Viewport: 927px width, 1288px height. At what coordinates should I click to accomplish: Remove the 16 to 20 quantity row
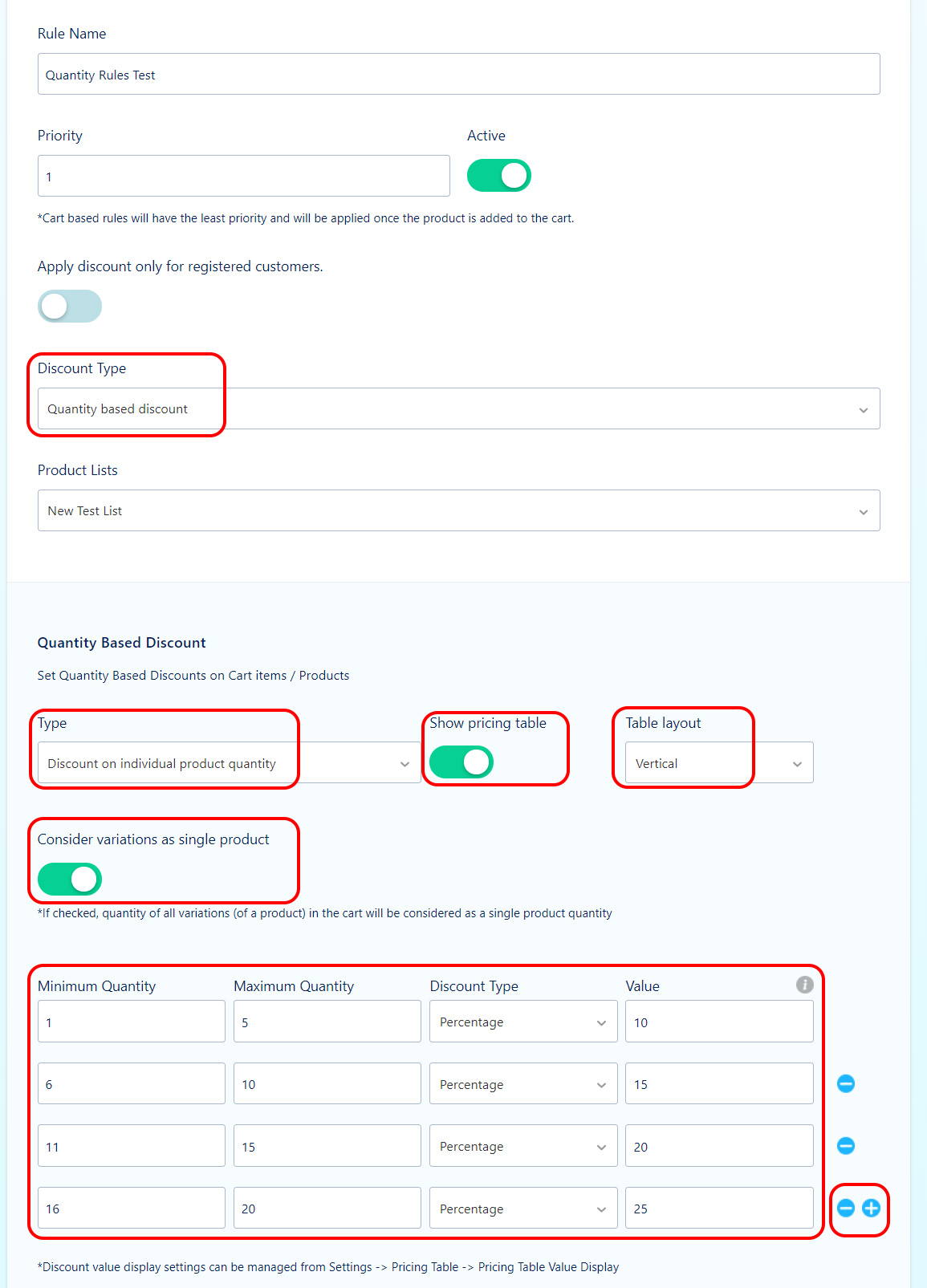(x=845, y=1208)
